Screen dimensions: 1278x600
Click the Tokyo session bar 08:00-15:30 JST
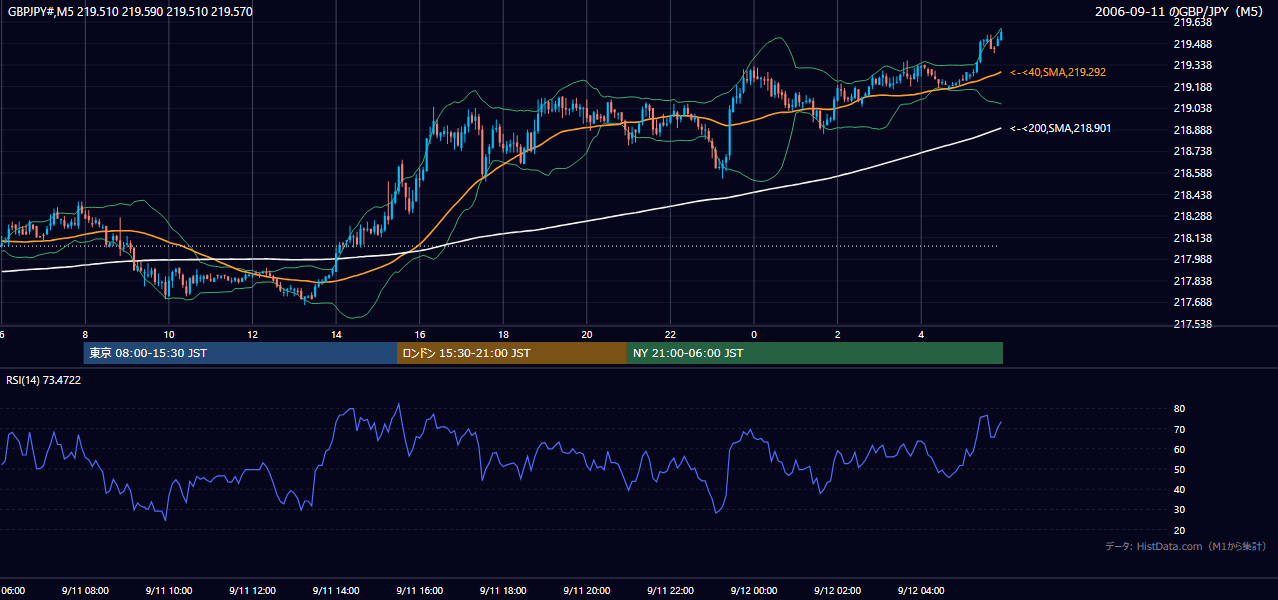pos(240,353)
